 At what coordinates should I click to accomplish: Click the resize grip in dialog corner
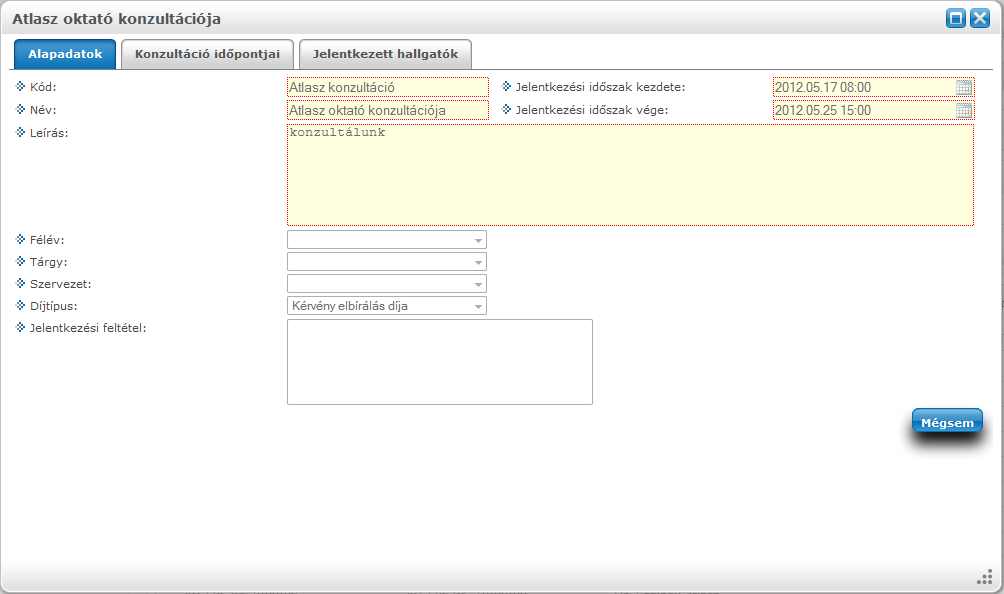pos(985,577)
